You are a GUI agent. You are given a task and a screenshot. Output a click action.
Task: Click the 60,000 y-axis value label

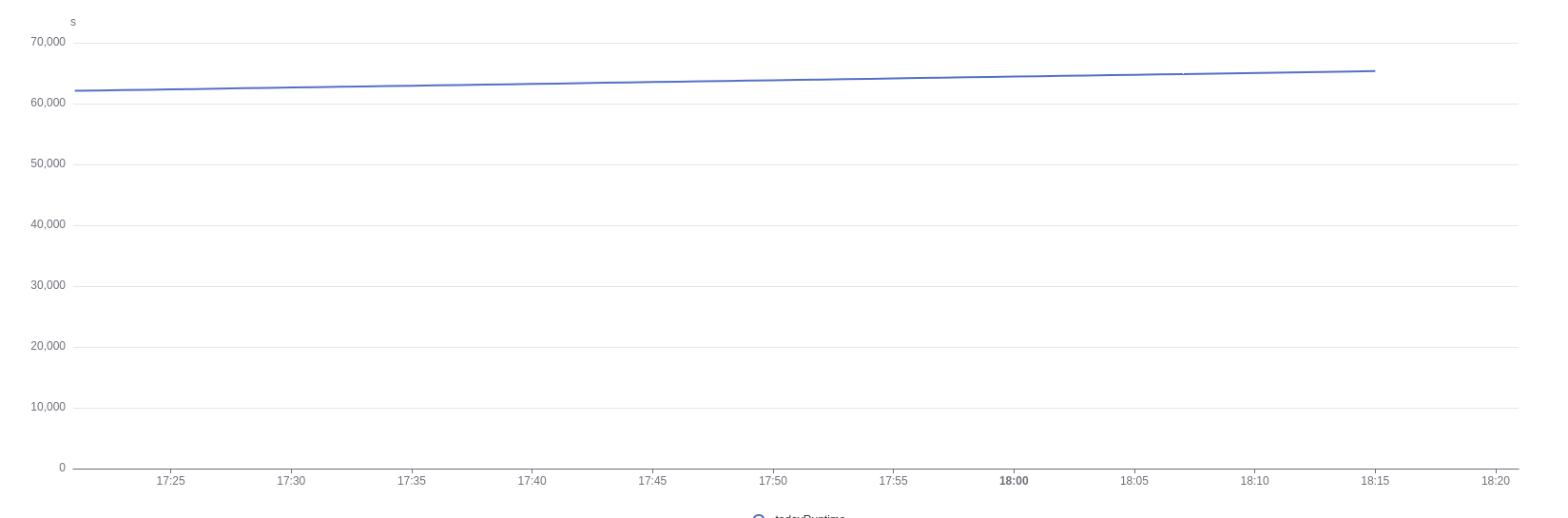click(48, 103)
